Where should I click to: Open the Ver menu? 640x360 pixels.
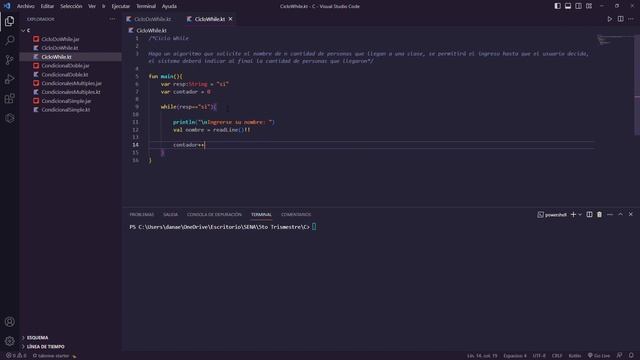coord(92,6)
